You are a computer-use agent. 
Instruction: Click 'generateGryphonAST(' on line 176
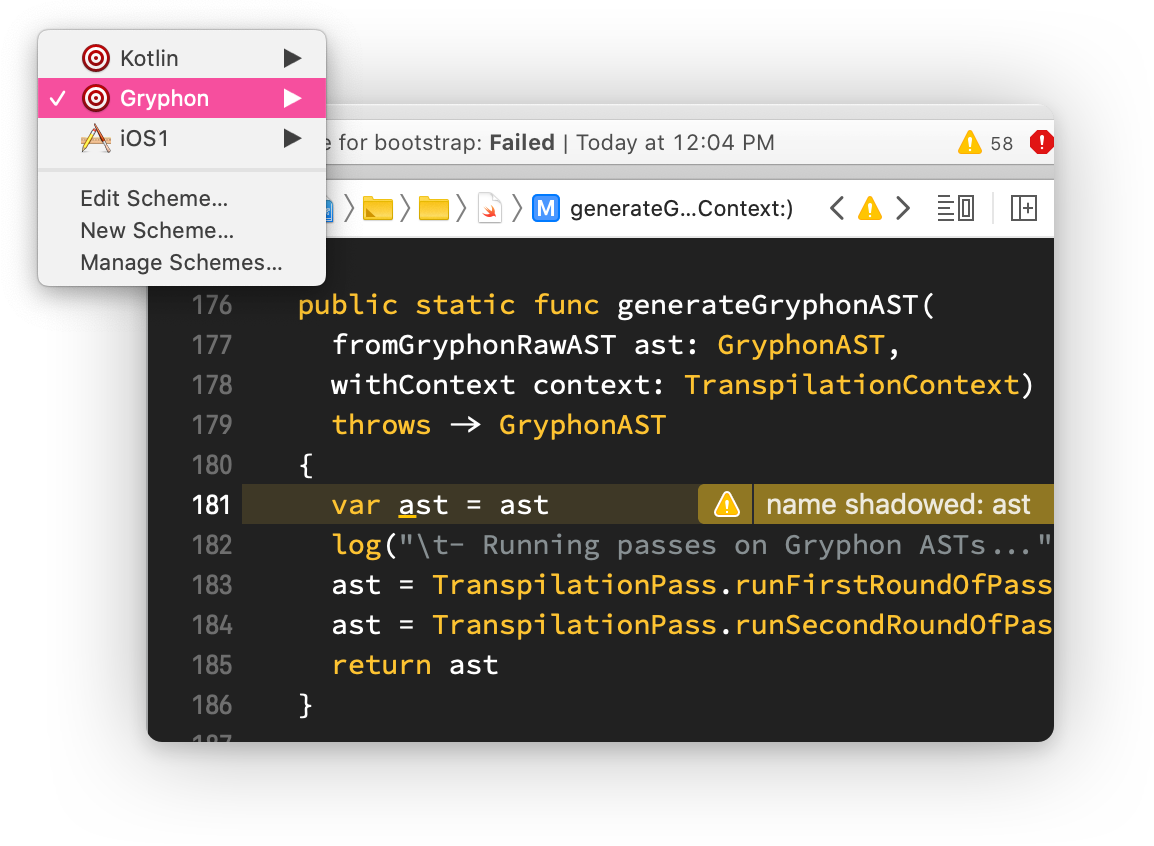point(776,305)
